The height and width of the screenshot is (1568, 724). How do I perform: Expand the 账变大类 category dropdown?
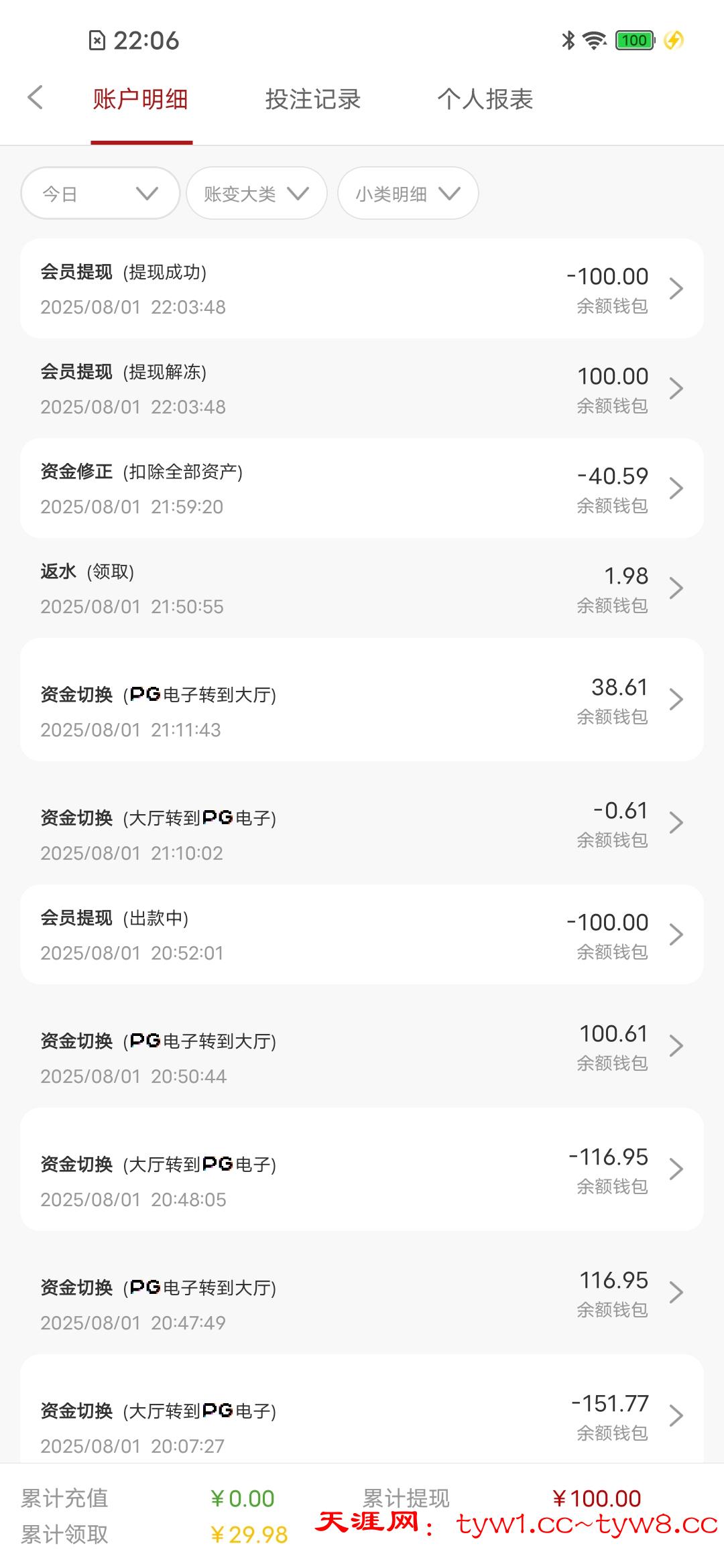pyautogui.click(x=257, y=194)
